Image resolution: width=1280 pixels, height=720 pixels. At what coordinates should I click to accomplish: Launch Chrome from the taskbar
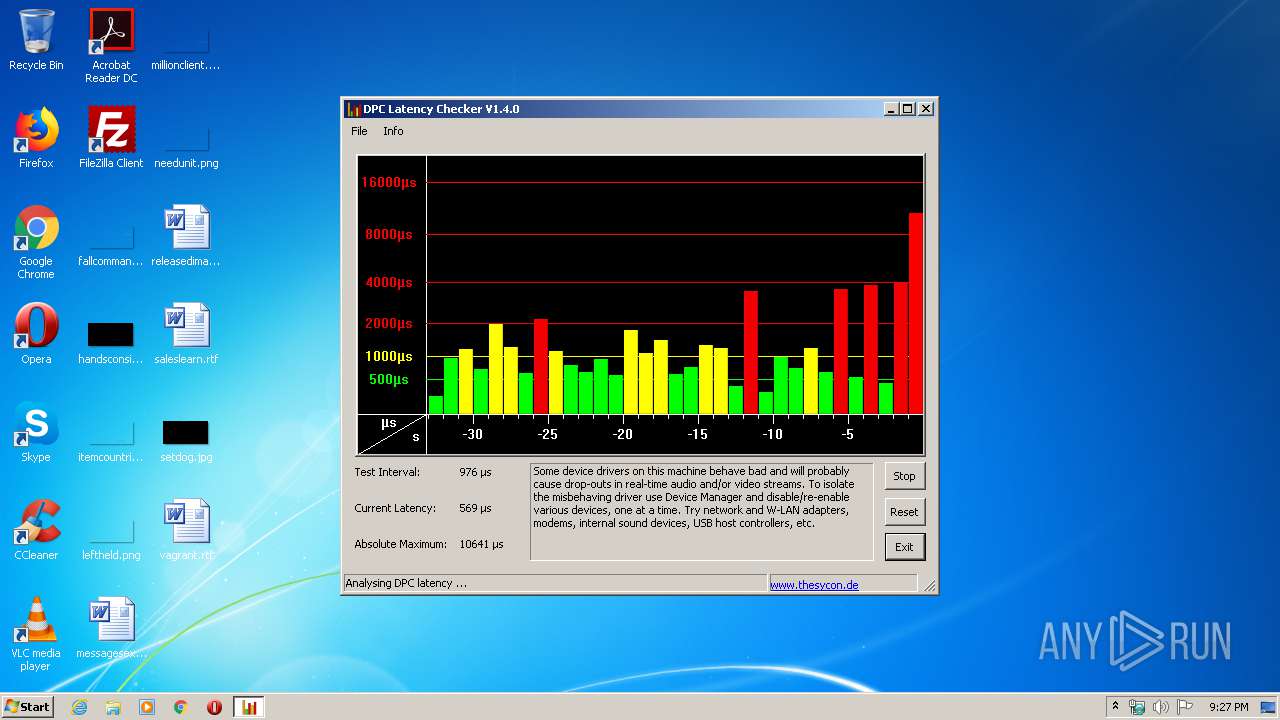tap(181, 707)
